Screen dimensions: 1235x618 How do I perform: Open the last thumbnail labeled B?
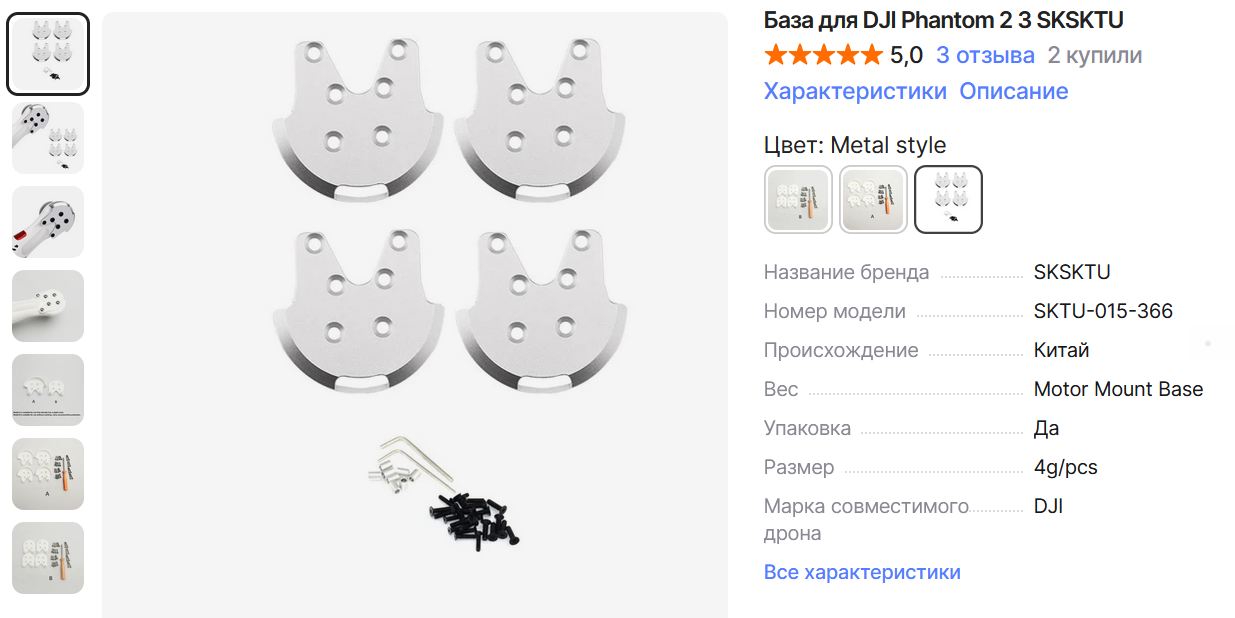coord(48,558)
